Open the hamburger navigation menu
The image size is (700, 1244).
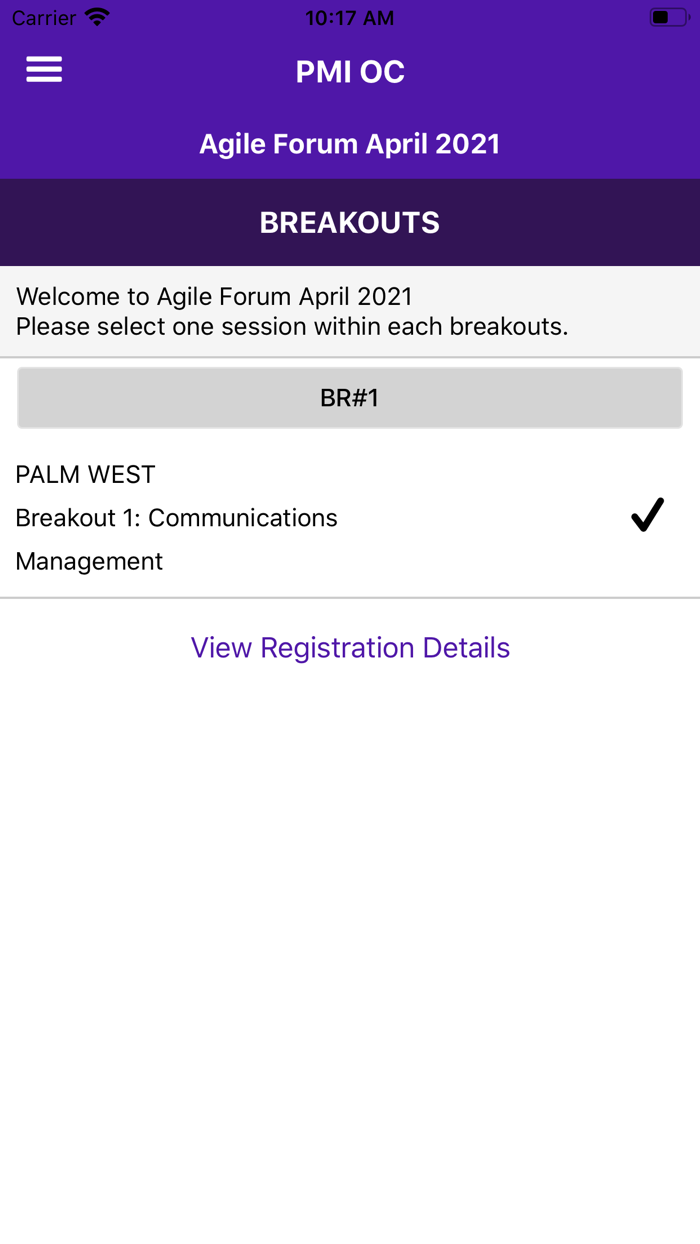point(44,70)
